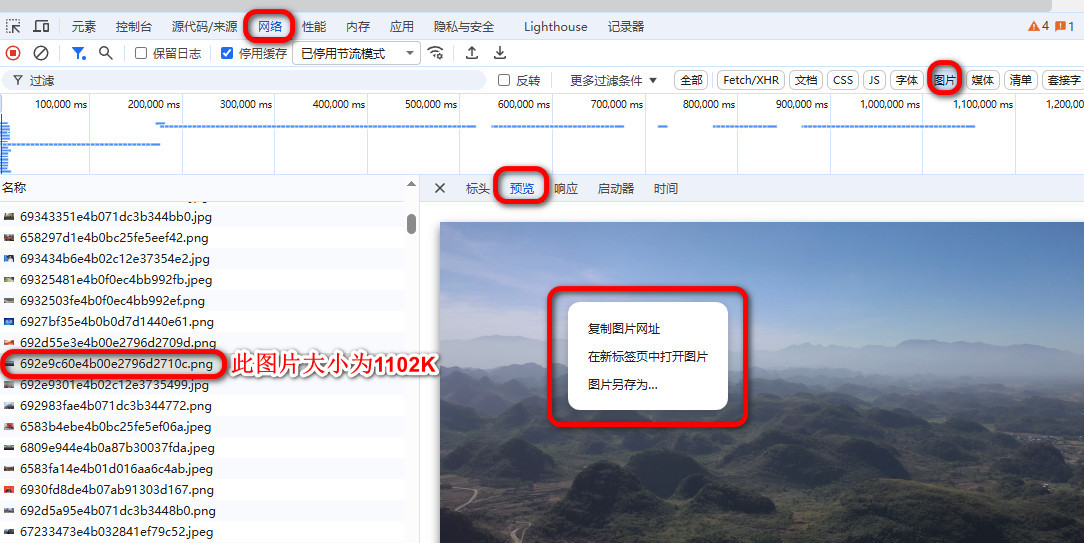Uncheck the 停用缓存 checkbox
Image resolution: width=1084 pixels, height=543 pixels.
click(227, 54)
